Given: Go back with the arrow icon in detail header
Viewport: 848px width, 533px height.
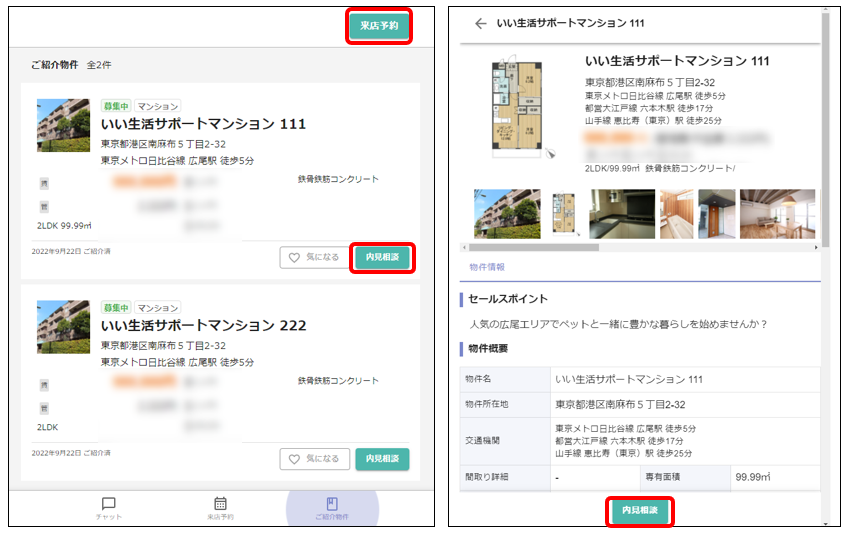Looking at the screenshot, I should click(480, 23).
